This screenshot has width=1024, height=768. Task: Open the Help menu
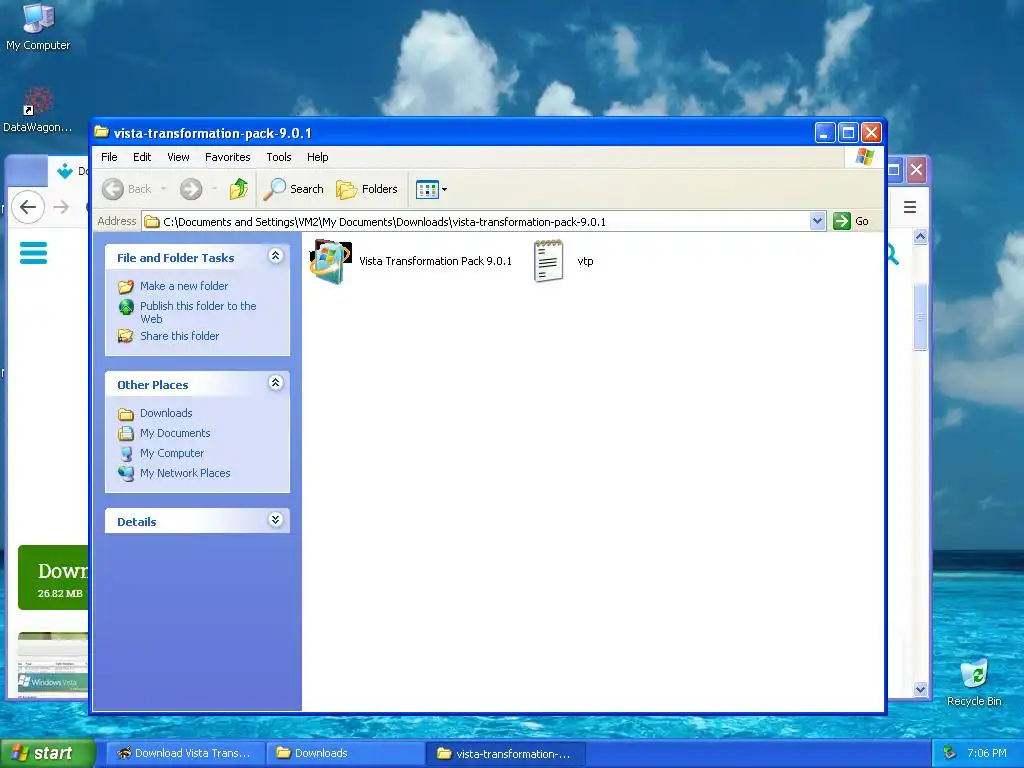317,157
